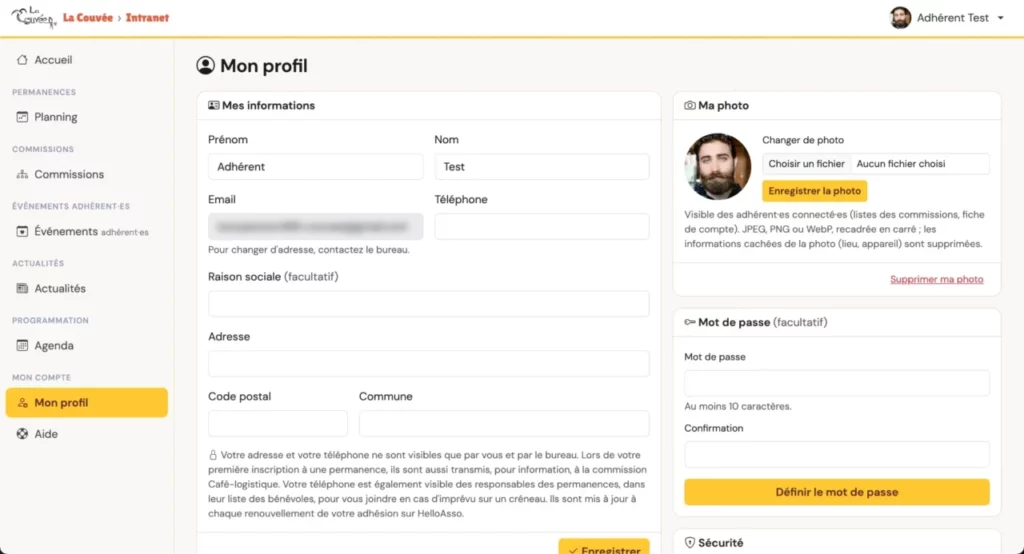This screenshot has width=1024, height=554.
Task: Focus the Adresse input field
Action: (x=428, y=364)
